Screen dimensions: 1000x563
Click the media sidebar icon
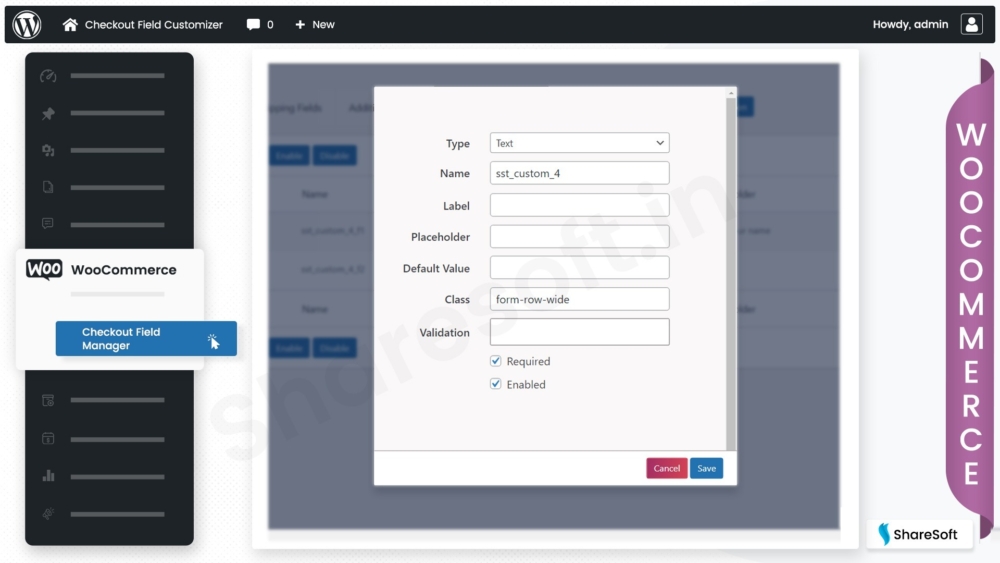tap(48, 150)
